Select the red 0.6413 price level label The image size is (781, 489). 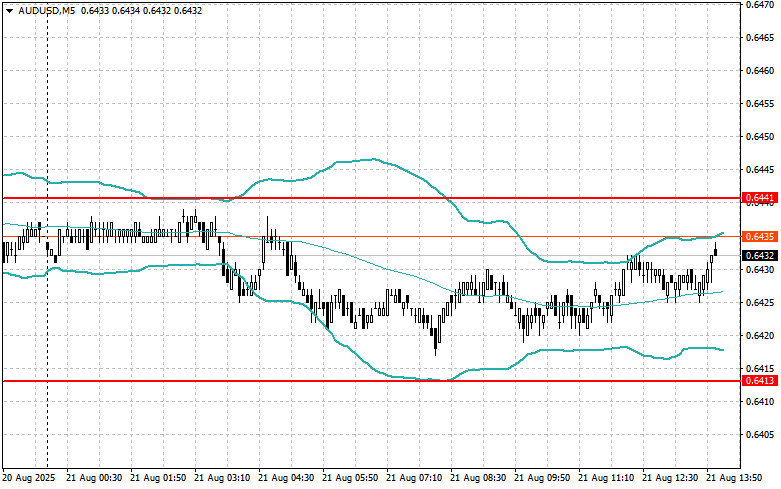tap(760, 381)
